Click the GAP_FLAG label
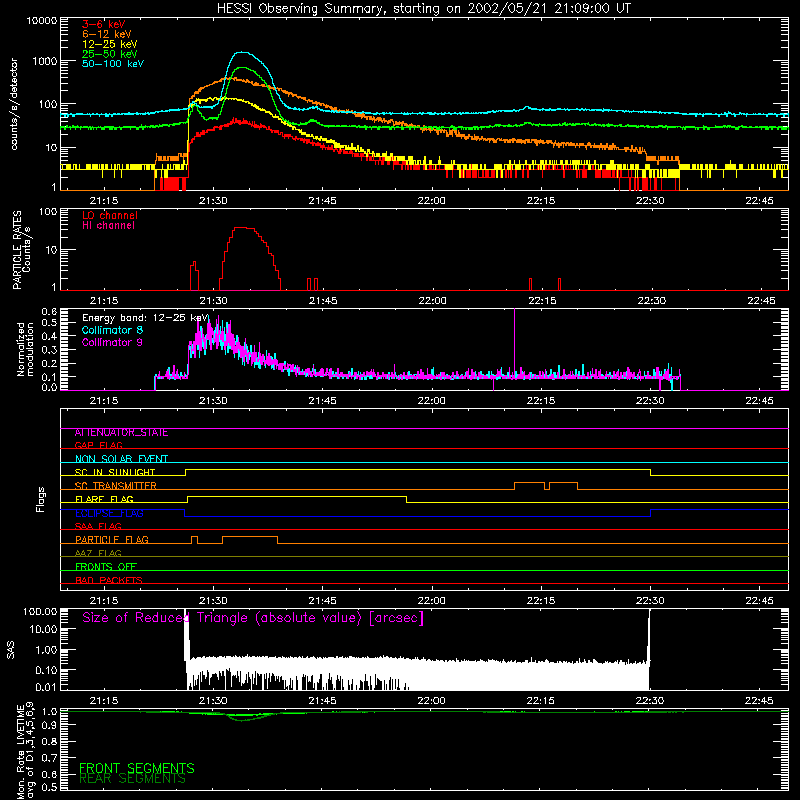 point(98,445)
